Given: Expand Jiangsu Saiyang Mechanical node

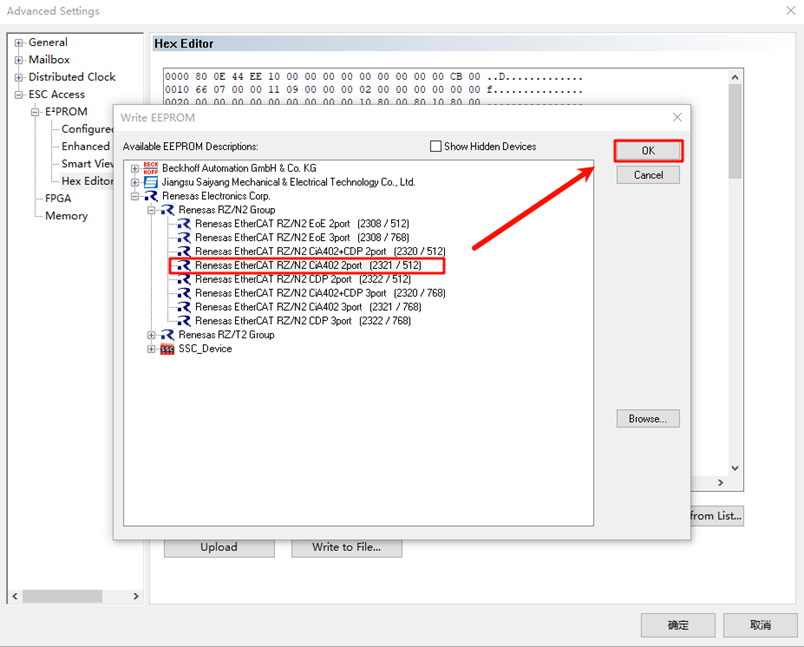Looking at the screenshot, I should coord(134,182).
